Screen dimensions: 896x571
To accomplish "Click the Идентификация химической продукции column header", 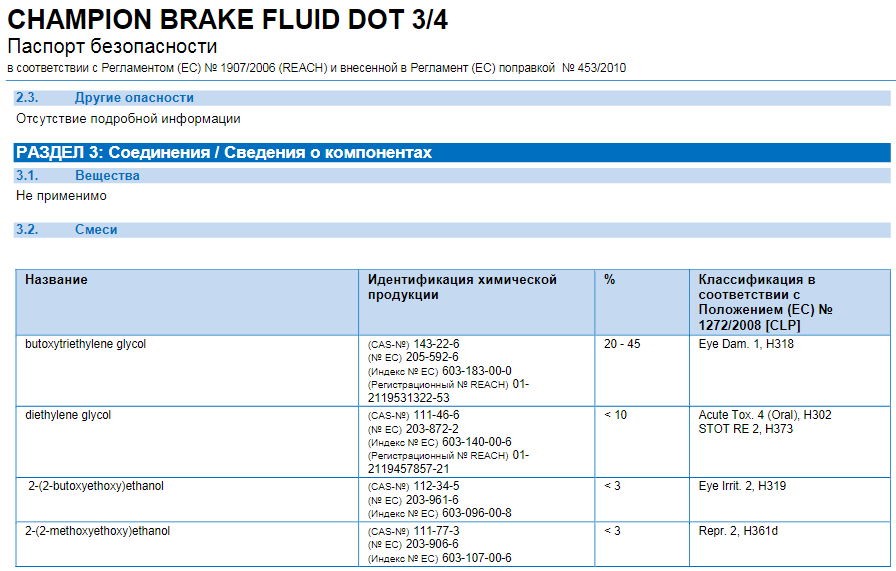I will pyautogui.click(x=477, y=302).
